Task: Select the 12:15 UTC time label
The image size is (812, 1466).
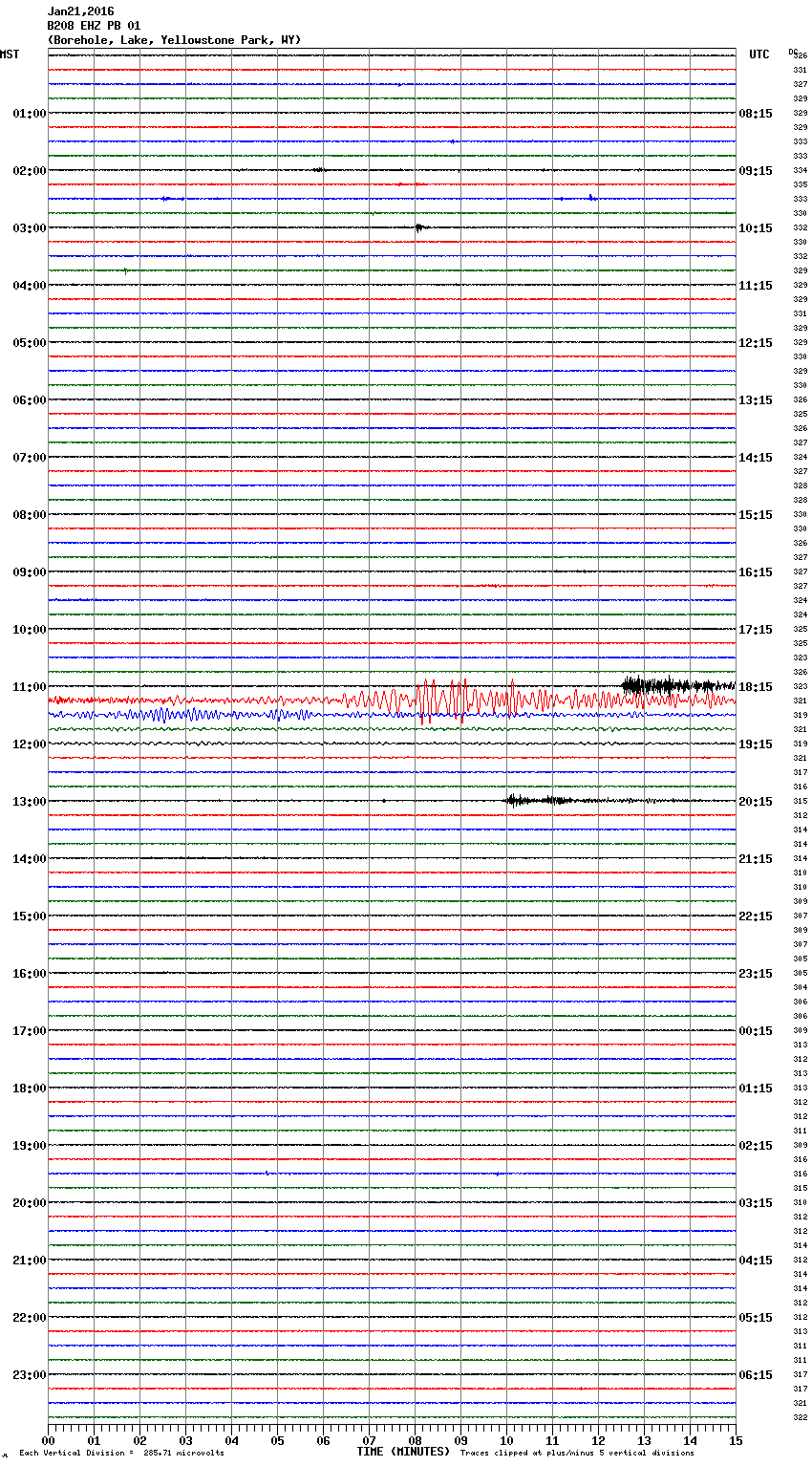Action: (756, 343)
